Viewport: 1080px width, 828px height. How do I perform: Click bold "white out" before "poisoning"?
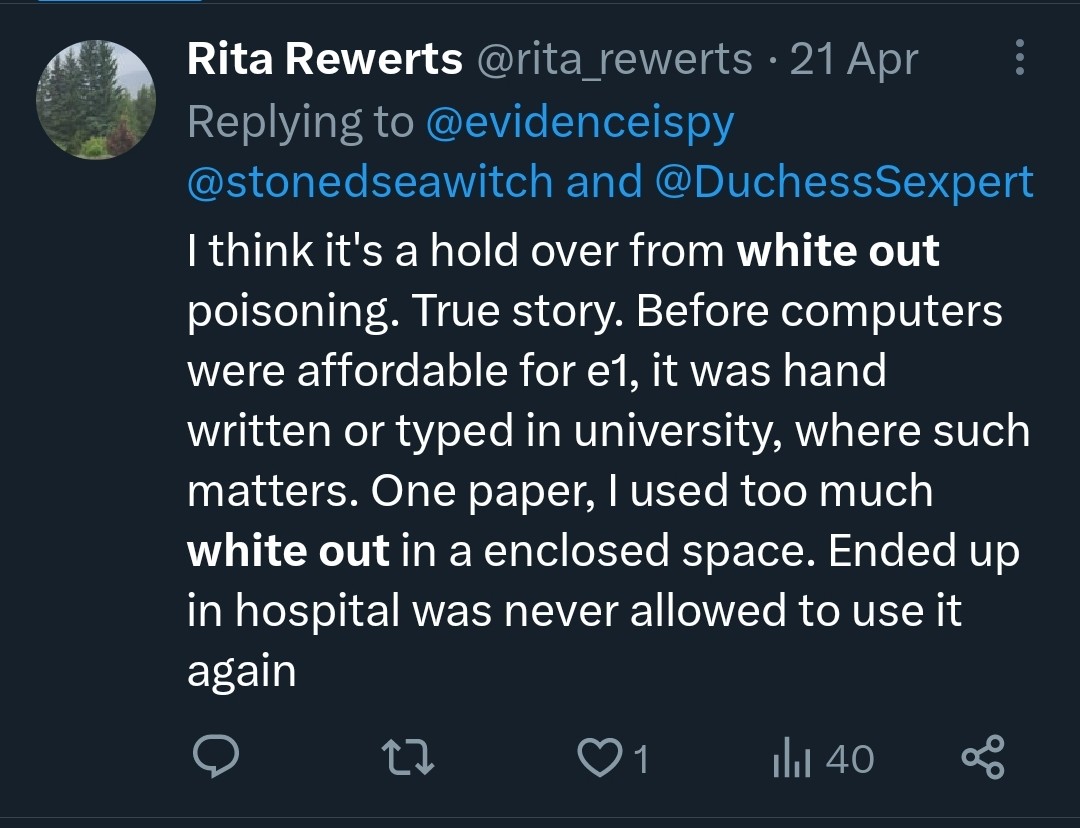[x=838, y=251]
